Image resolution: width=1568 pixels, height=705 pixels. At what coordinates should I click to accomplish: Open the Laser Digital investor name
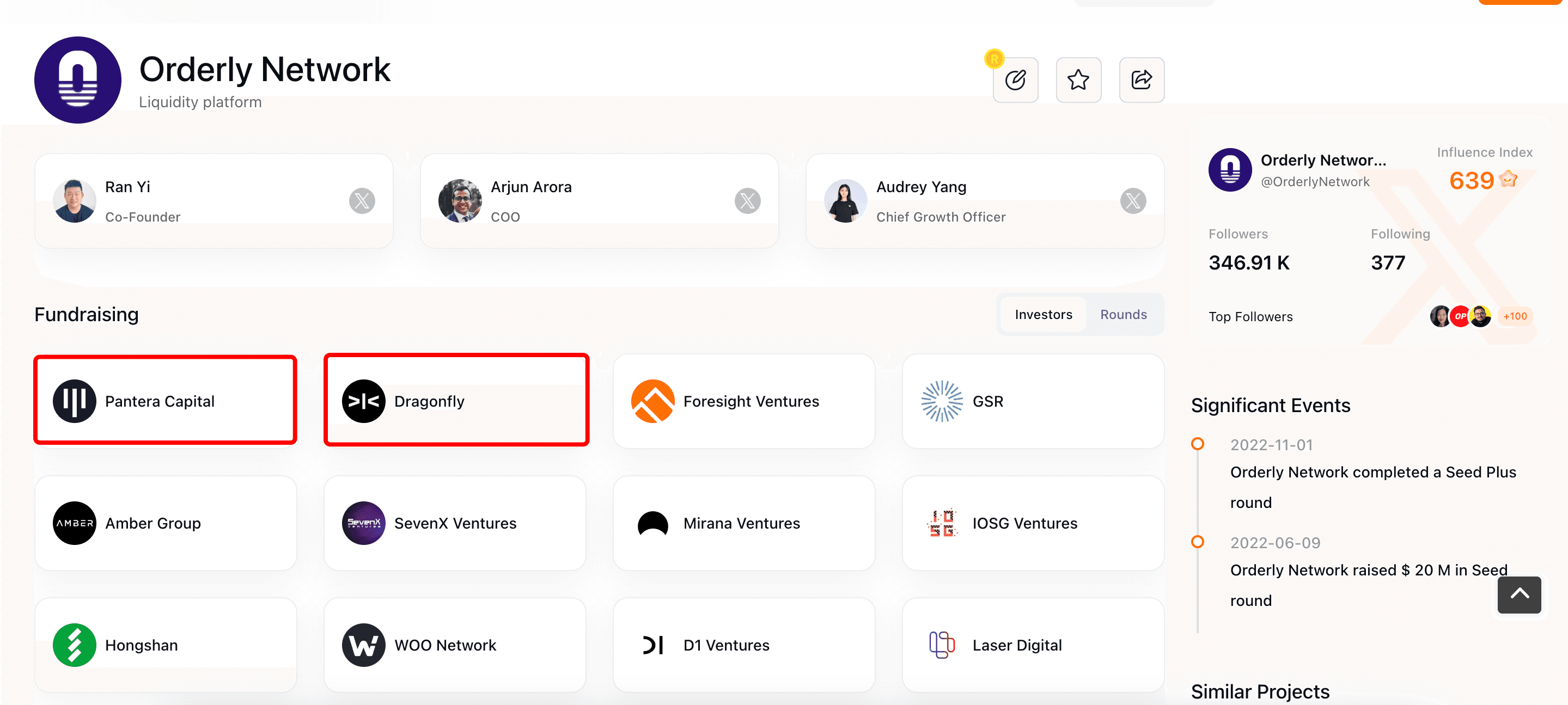tap(1017, 646)
